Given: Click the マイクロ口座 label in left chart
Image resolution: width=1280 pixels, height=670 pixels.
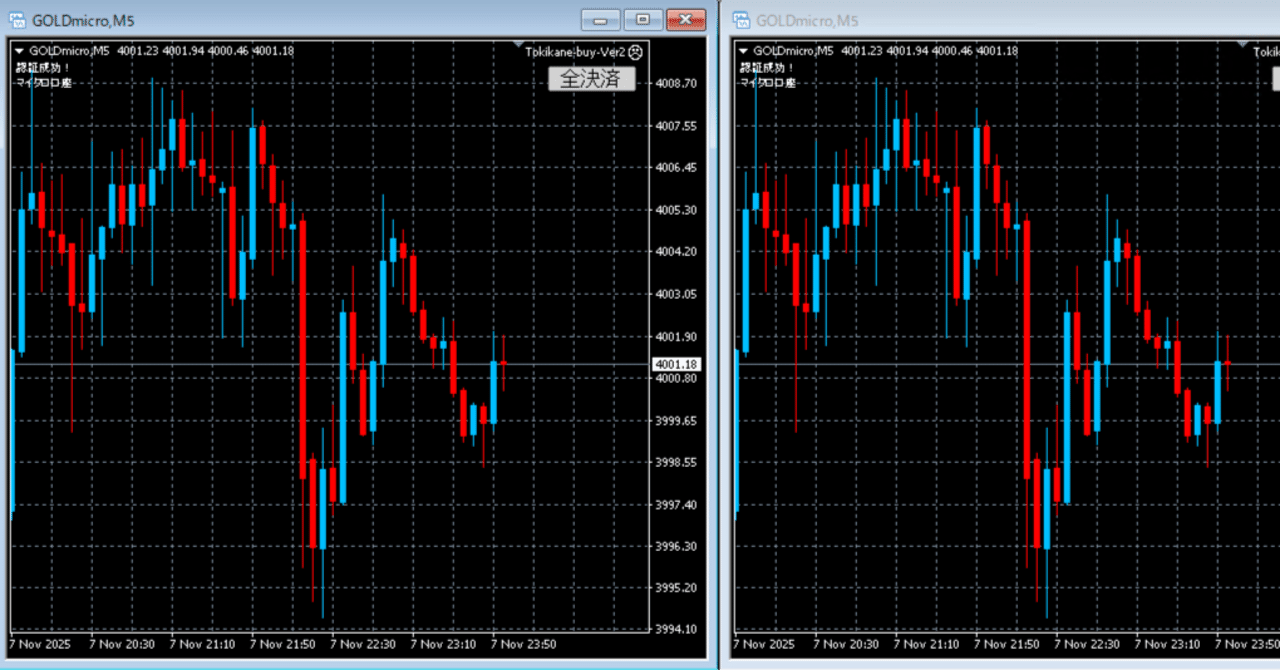Looking at the screenshot, I should (43, 82).
